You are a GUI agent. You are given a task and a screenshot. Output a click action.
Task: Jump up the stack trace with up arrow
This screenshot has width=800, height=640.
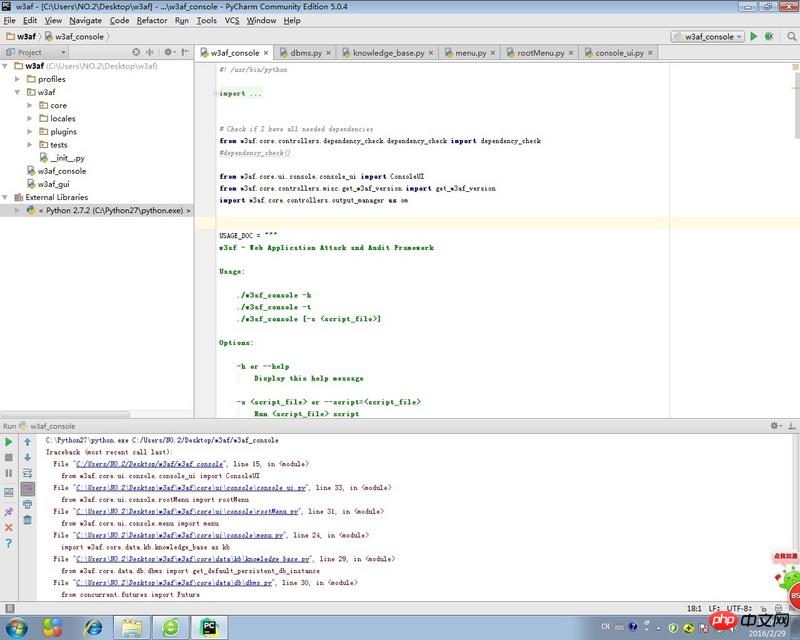click(x=28, y=441)
